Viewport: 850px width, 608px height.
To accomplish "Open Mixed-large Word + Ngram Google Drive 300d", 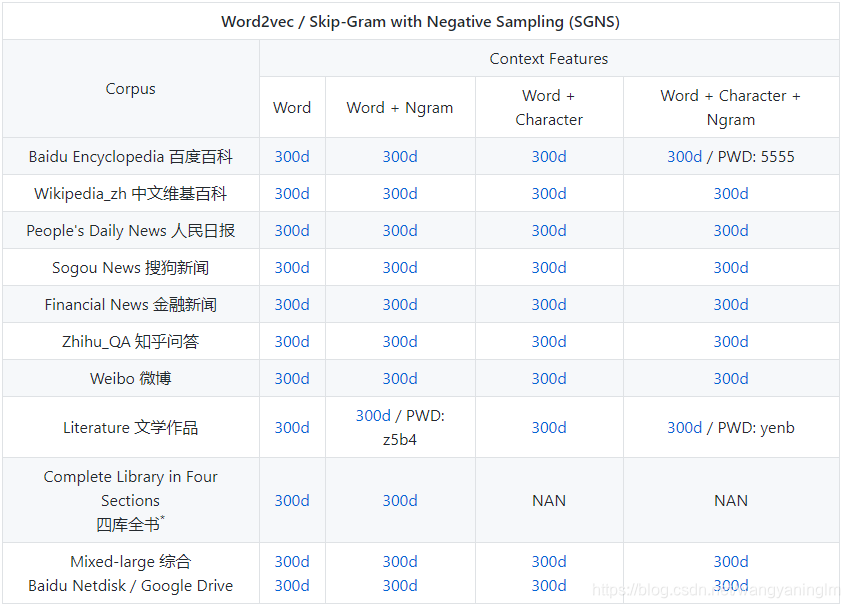I will pyautogui.click(x=400, y=586).
